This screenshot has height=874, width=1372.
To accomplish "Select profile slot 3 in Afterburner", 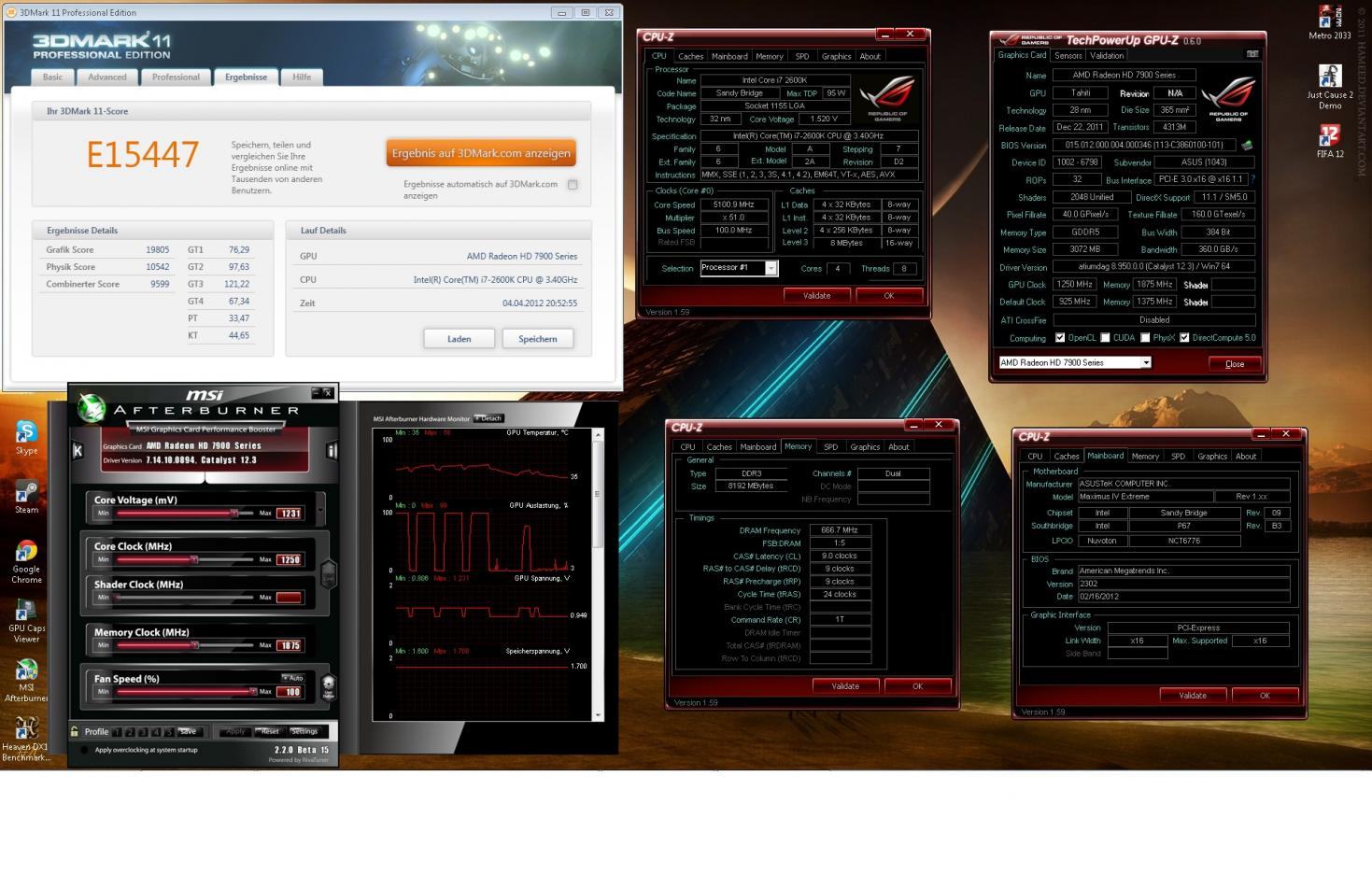I will coord(143,732).
